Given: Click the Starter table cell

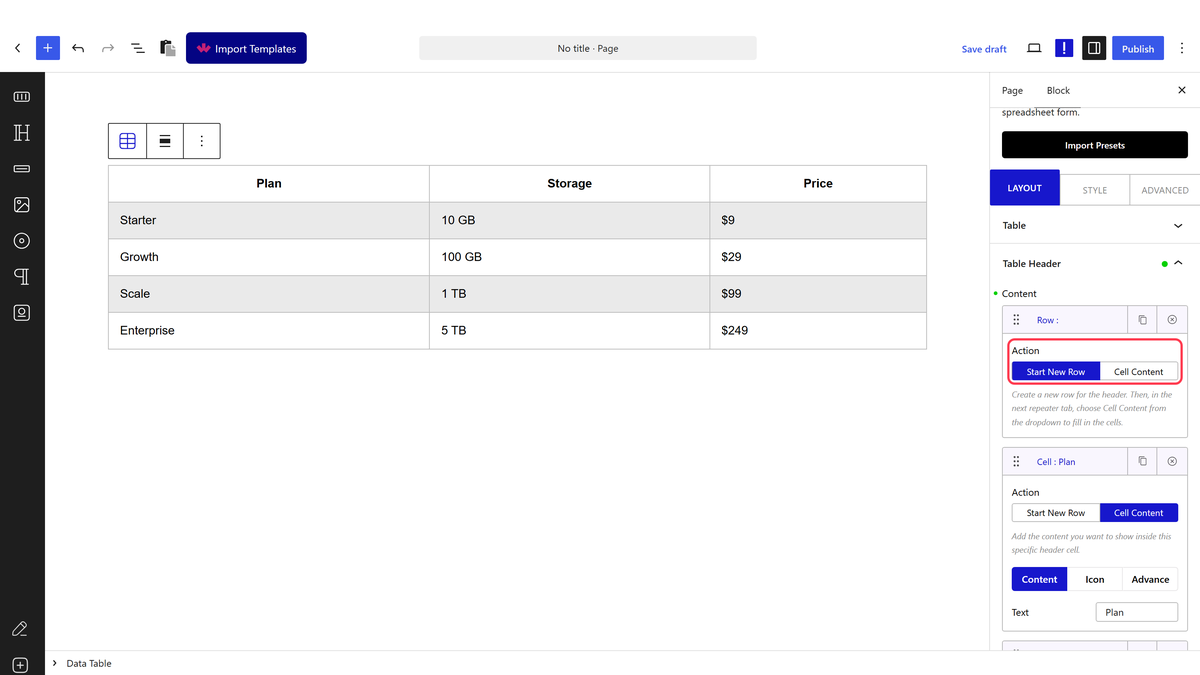Looking at the screenshot, I should tap(269, 220).
